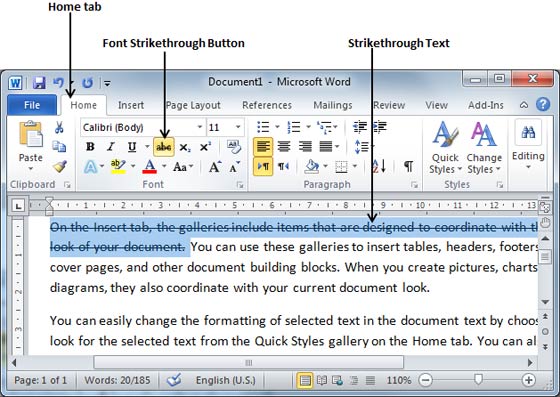Open Line Spacing options
The height and width of the screenshot is (397, 560).
[x=362, y=147]
